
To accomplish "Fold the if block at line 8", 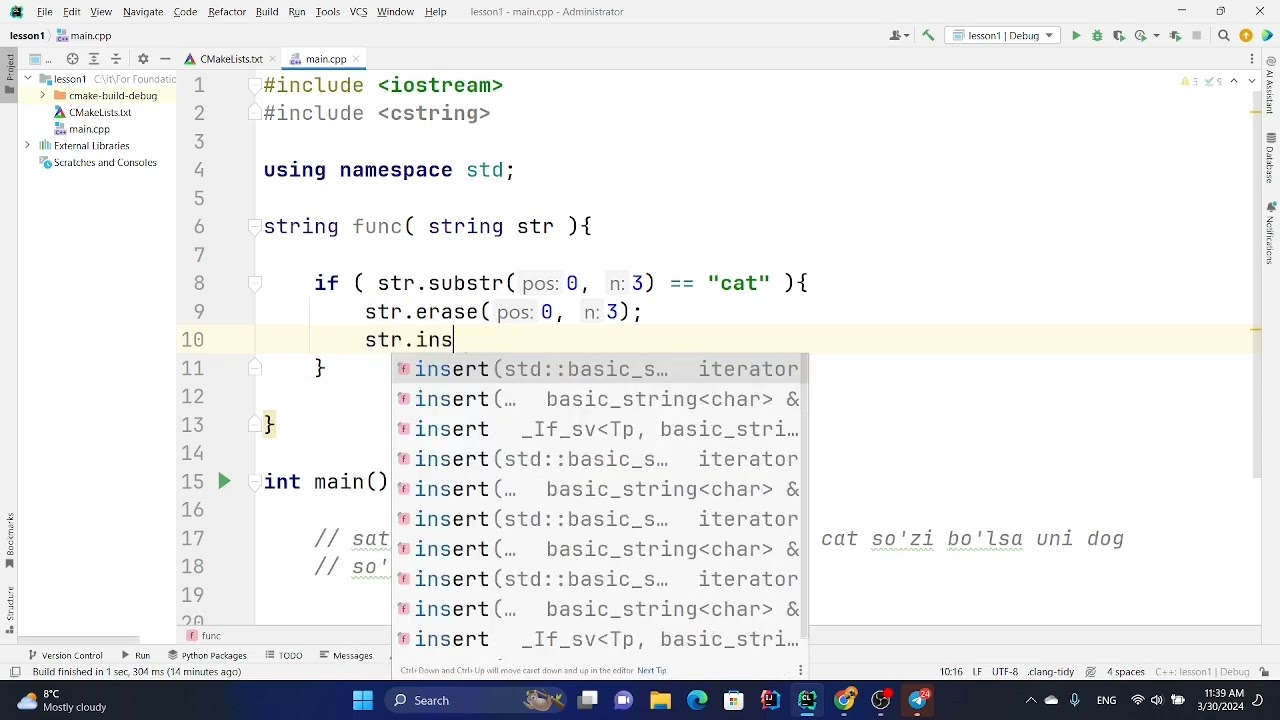I will (x=255, y=284).
